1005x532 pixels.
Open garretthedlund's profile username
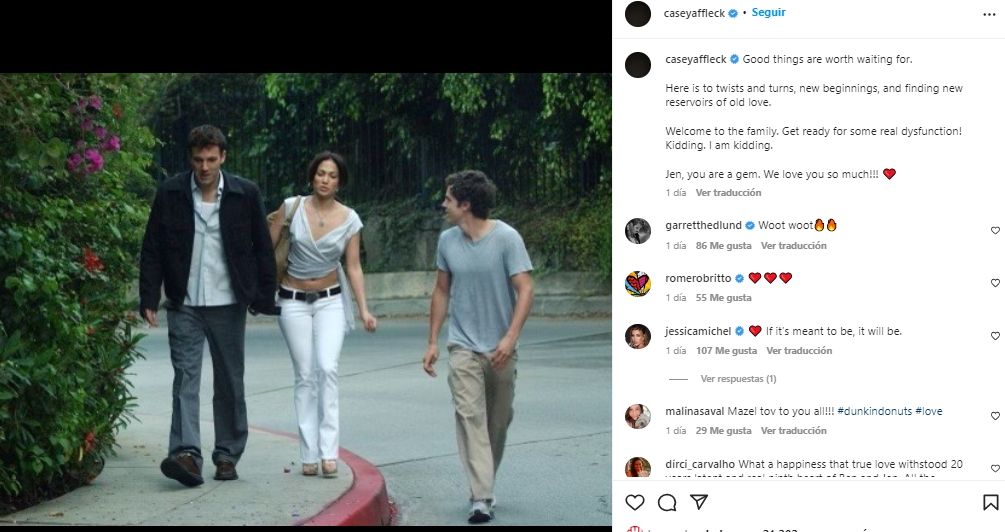[701, 225]
